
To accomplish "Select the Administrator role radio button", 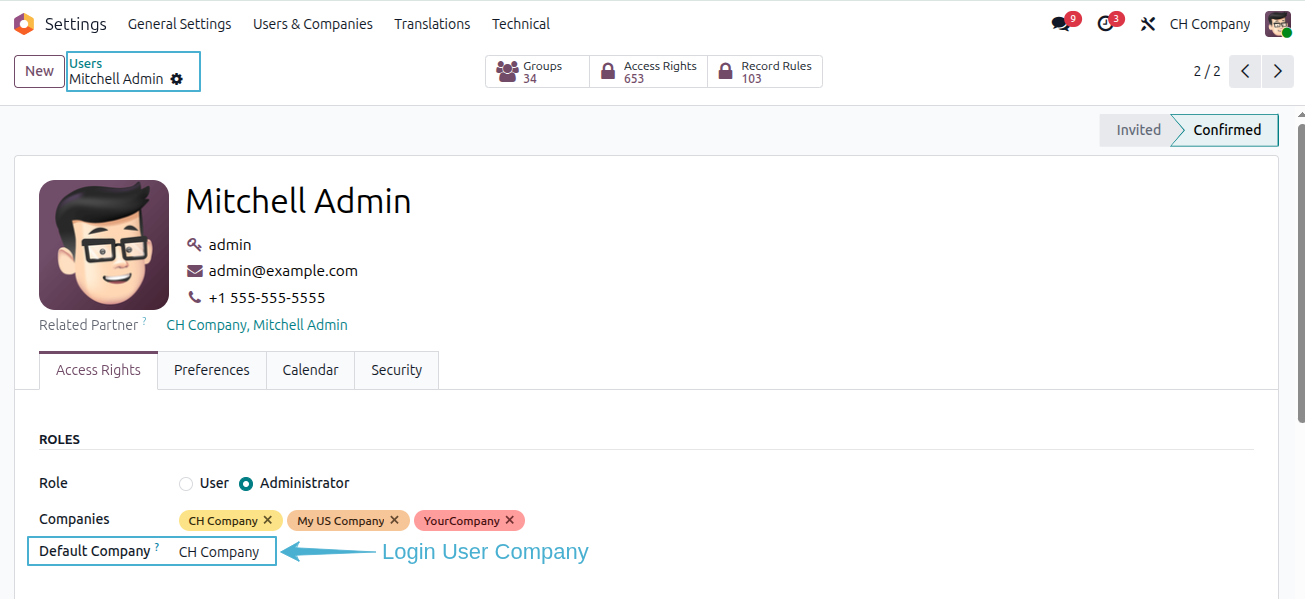I will point(246,483).
